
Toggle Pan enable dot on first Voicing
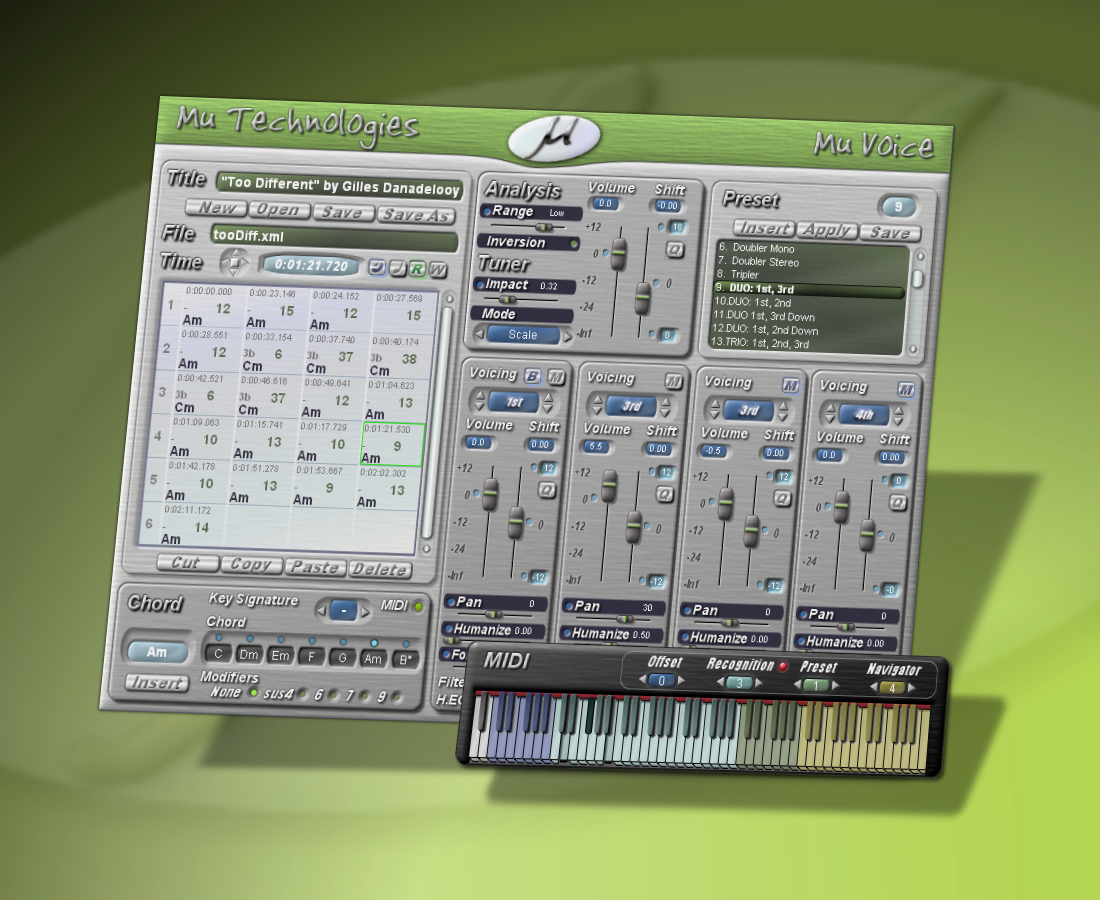point(450,602)
